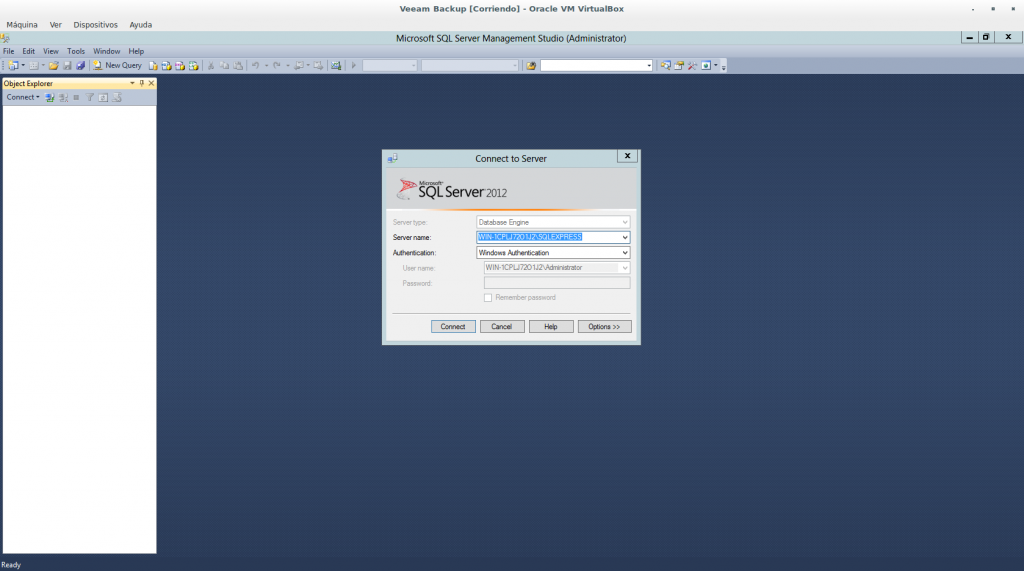Click the Find in Files icon
1024x571 pixels.
[x=531, y=65]
